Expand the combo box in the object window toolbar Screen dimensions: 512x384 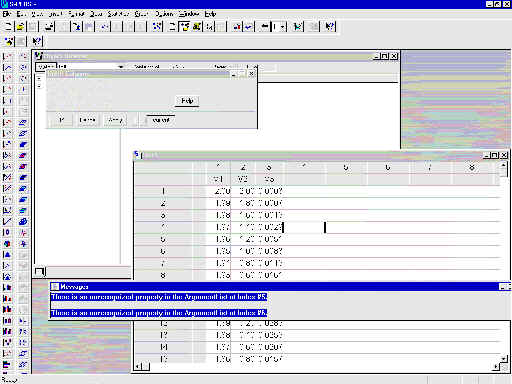click(x=121, y=67)
